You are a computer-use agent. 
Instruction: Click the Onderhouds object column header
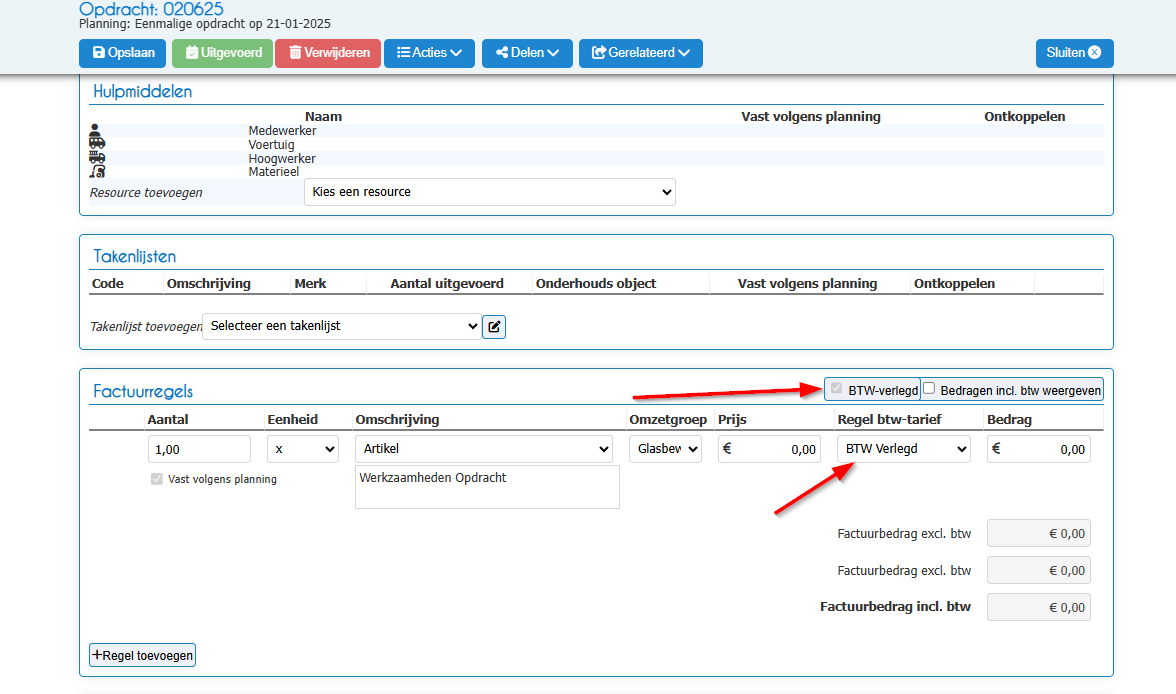pos(596,284)
